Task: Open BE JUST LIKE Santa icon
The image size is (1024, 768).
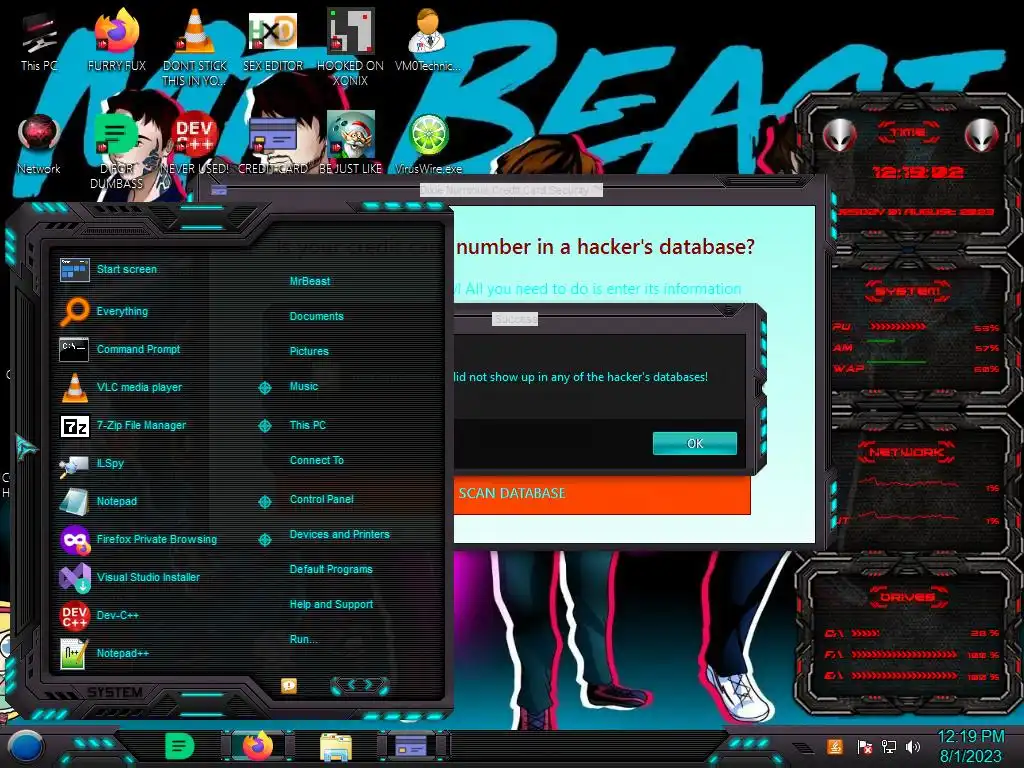Action: point(350,144)
